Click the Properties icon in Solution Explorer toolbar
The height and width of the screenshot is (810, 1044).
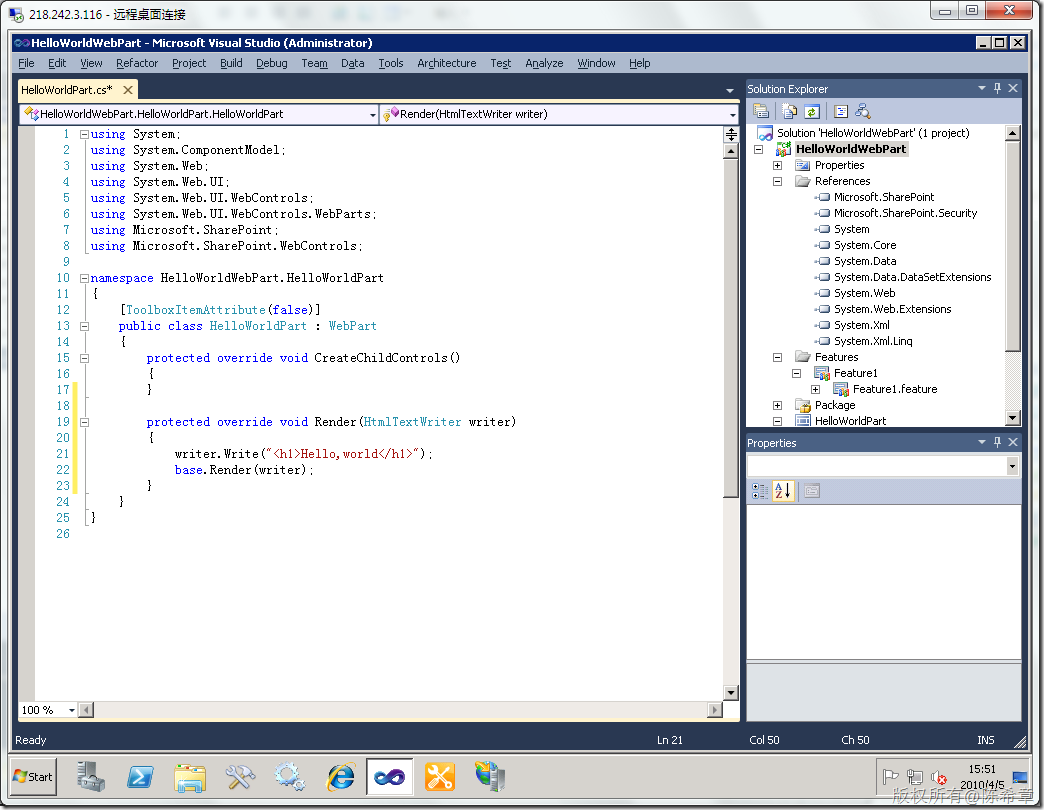click(761, 111)
